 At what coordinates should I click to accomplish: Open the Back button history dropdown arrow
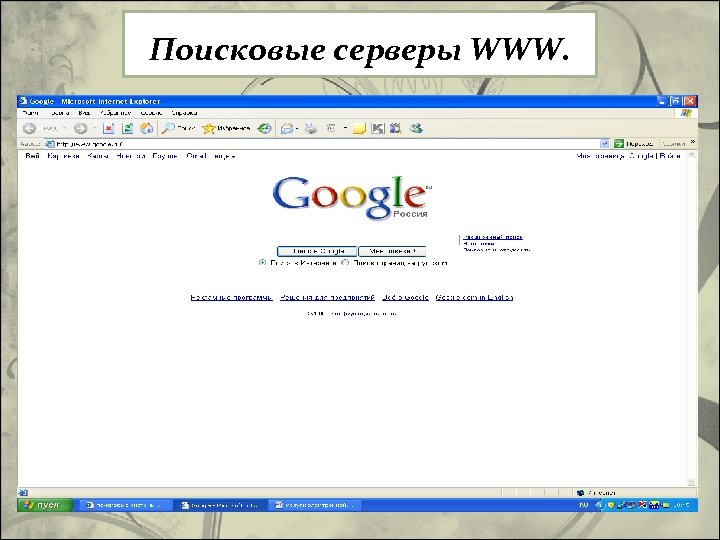pyautogui.click(x=64, y=129)
